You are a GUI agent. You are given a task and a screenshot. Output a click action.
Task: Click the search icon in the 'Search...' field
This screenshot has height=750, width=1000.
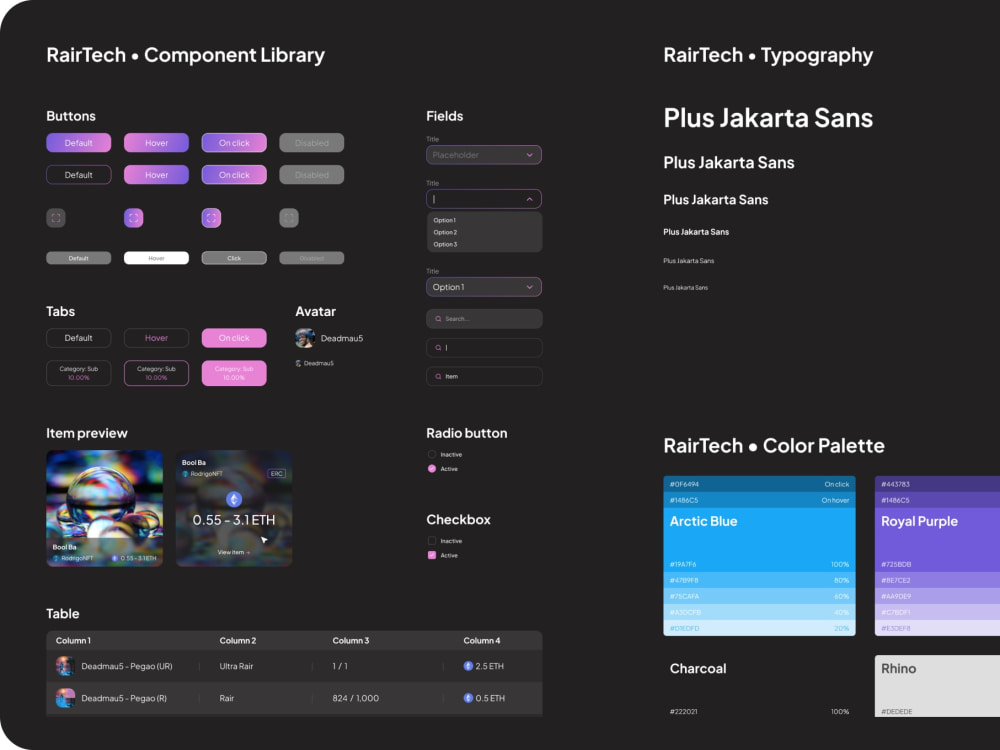click(x=438, y=319)
